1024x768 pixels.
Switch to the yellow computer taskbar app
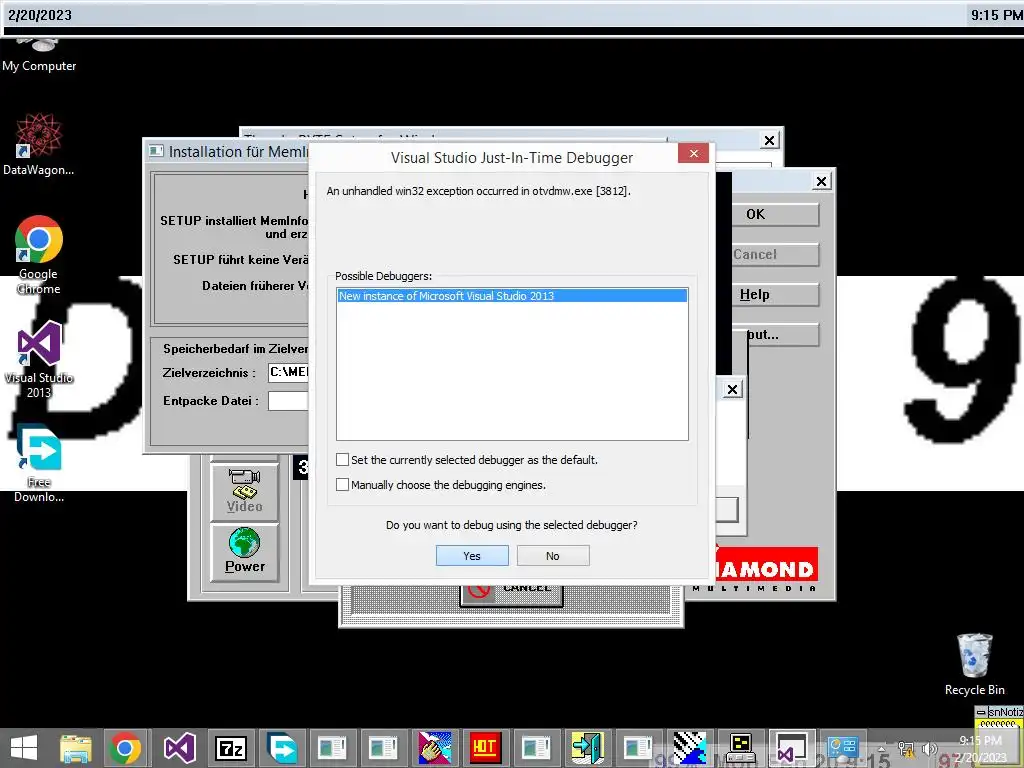[x=741, y=748]
